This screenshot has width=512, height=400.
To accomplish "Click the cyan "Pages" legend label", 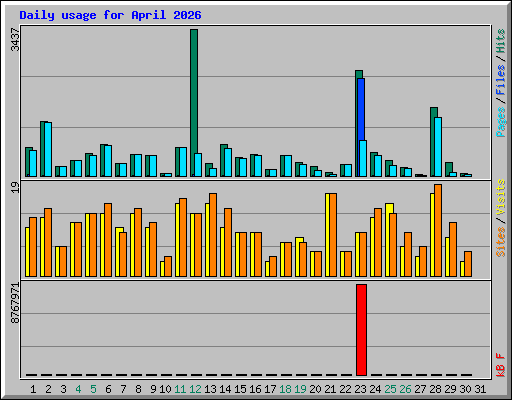I will [501, 122].
